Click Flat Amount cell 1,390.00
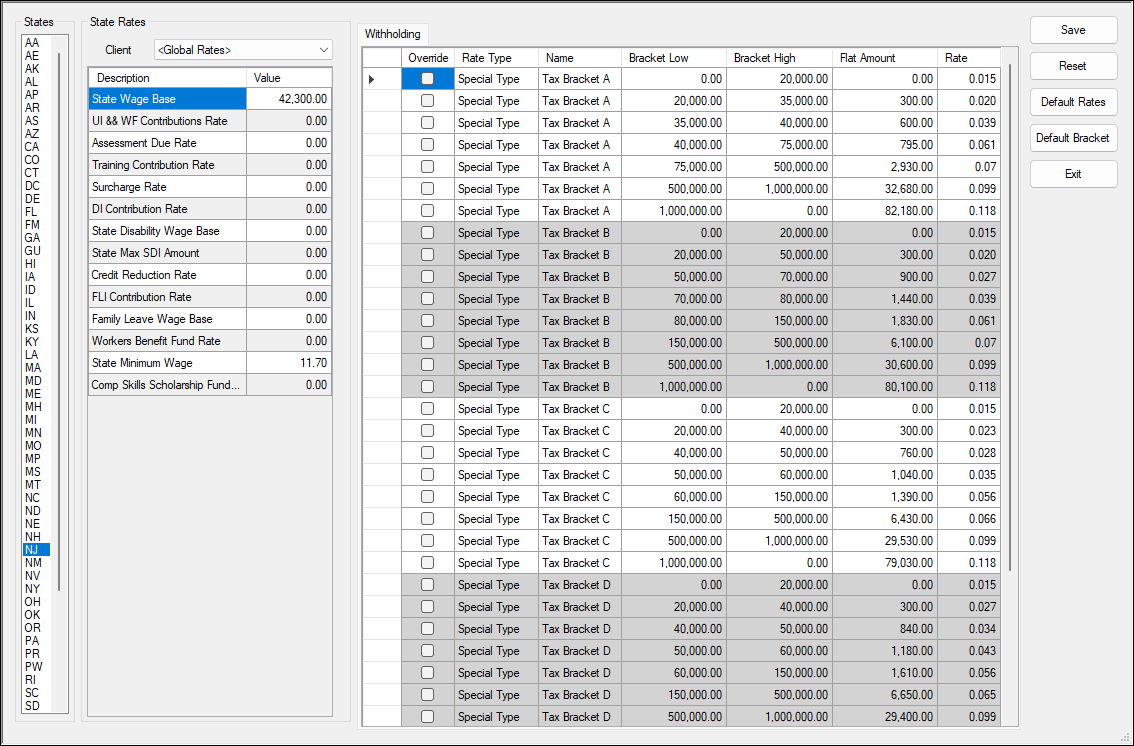 (884, 497)
